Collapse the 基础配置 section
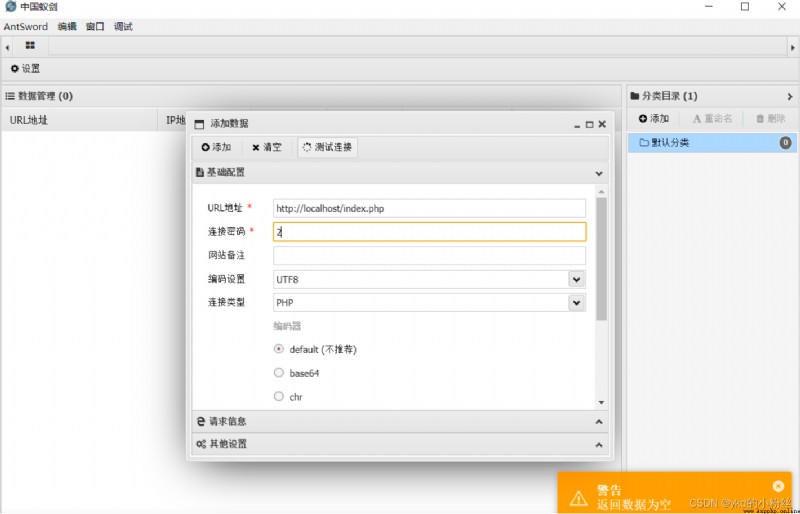Viewport: 800px width, 514px height. point(598,174)
